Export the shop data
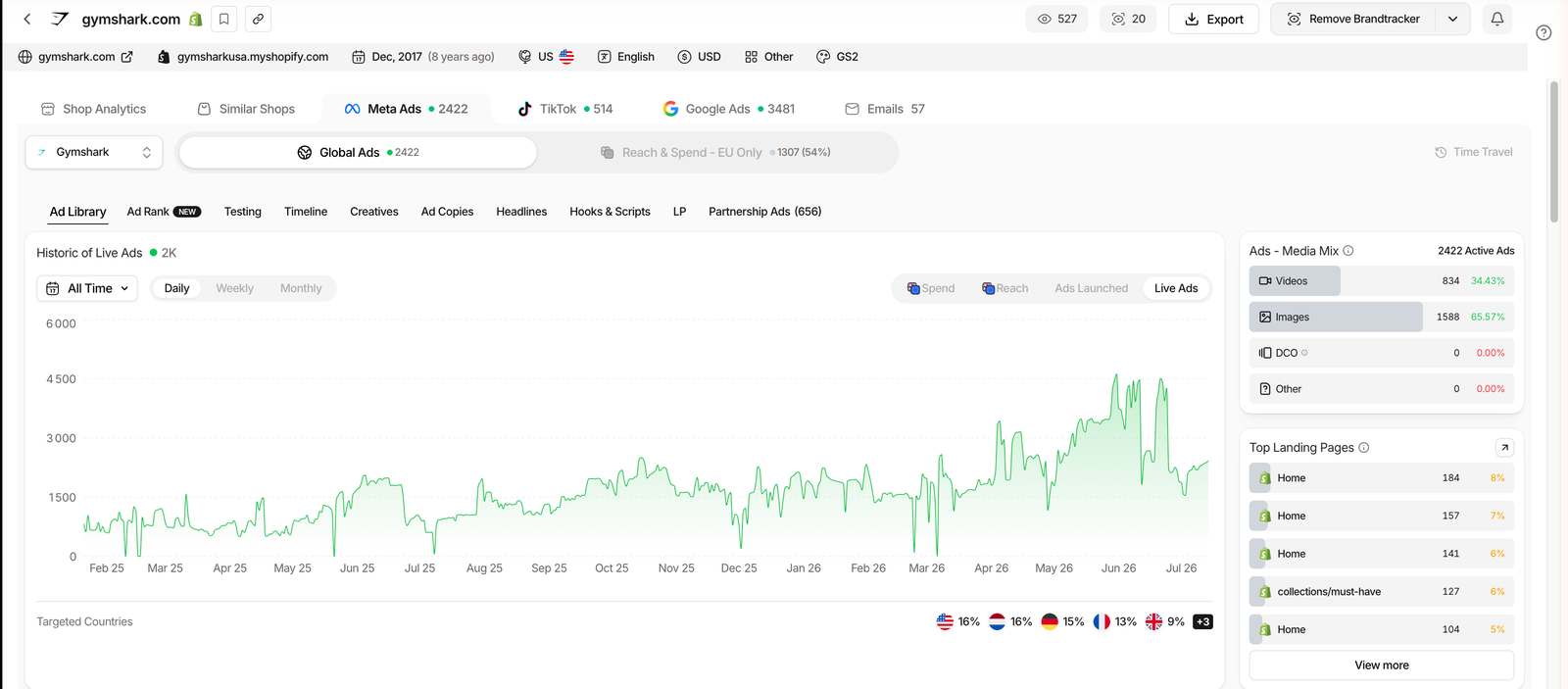 (x=1213, y=19)
